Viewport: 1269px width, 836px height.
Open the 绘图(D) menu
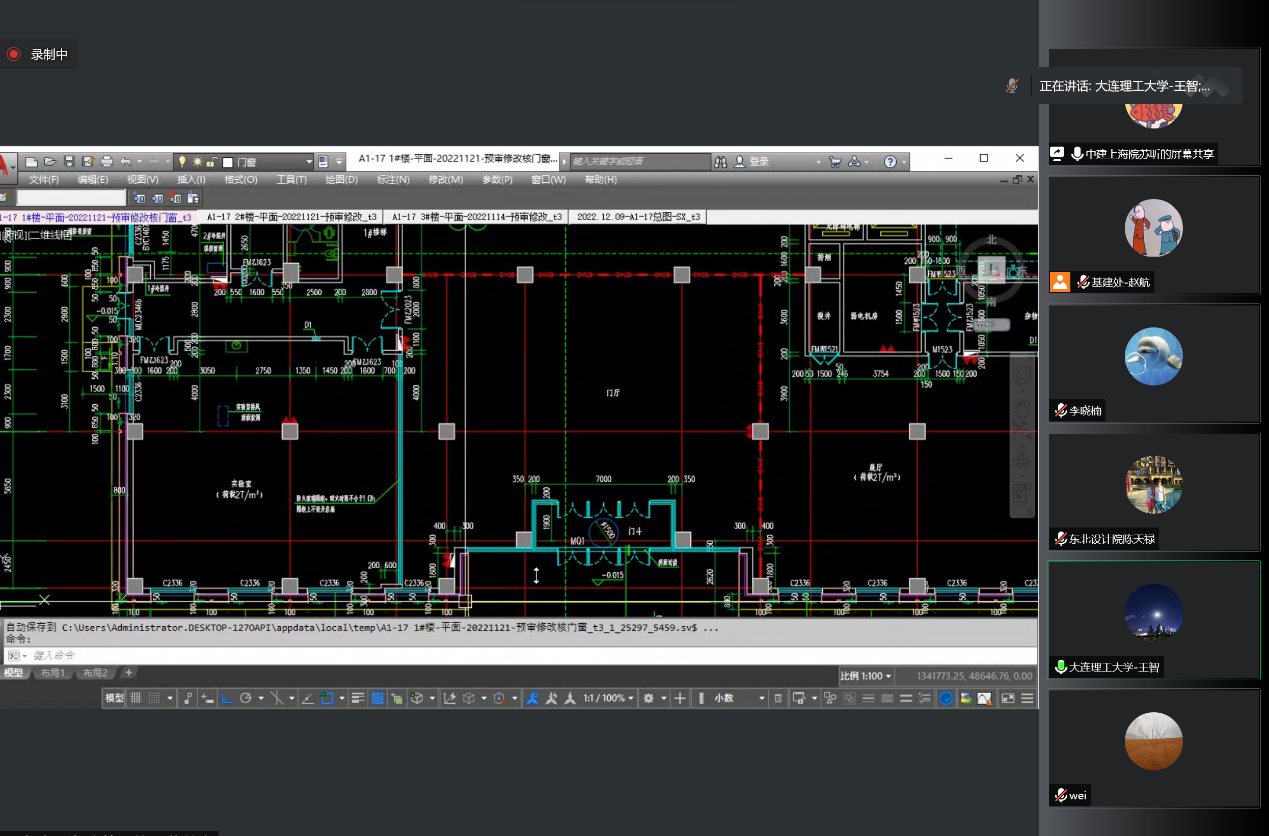point(341,180)
